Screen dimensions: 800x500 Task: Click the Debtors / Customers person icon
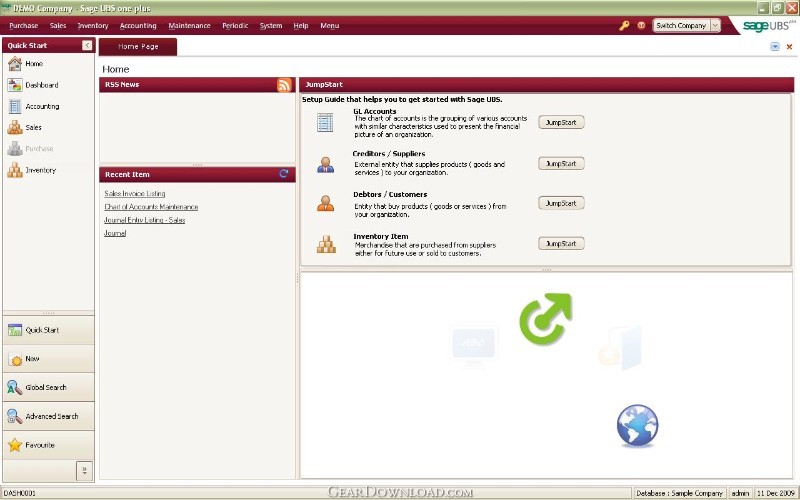[325, 203]
